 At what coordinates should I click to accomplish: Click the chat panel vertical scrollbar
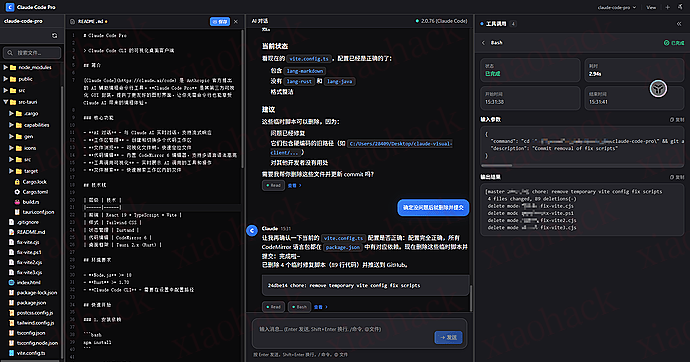point(471,298)
